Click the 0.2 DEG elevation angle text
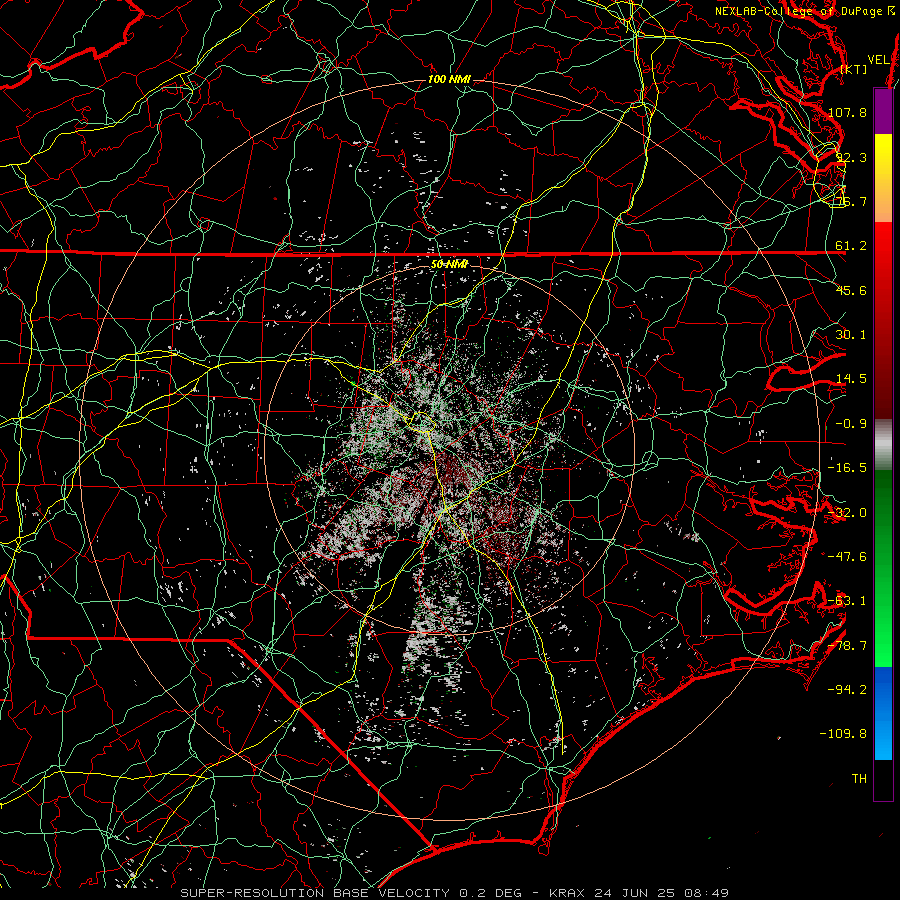The width and height of the screenshot is (900, 900). (490, 893)
